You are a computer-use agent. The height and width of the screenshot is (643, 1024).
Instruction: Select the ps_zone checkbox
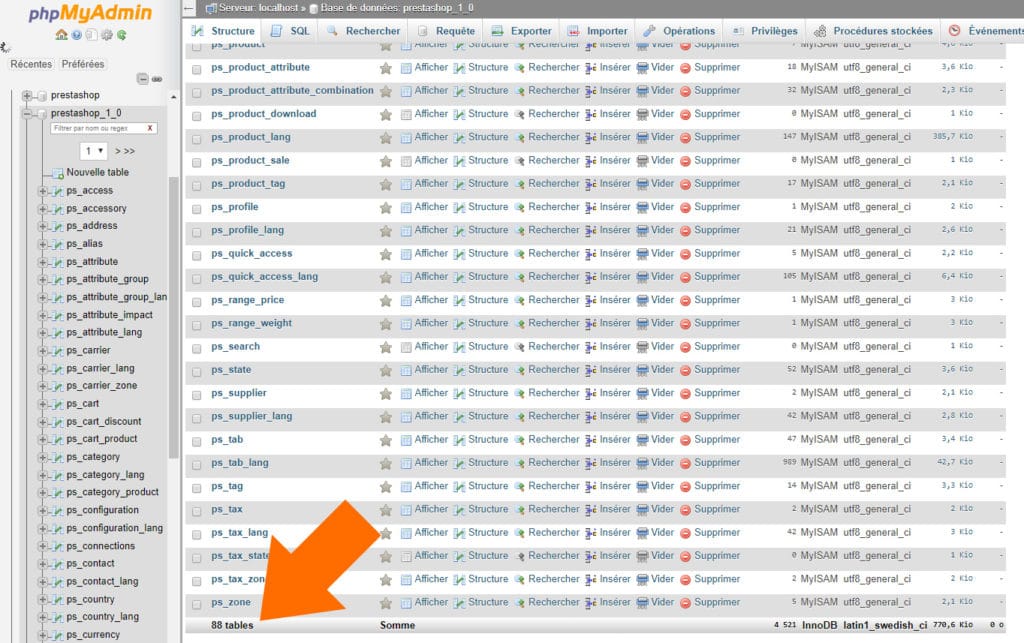[197, 604]
